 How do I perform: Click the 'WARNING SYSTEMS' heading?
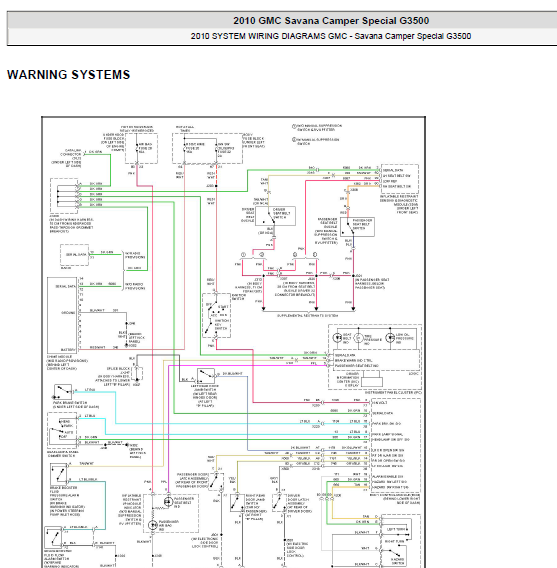pyautogui.click(x=68, y=75)
